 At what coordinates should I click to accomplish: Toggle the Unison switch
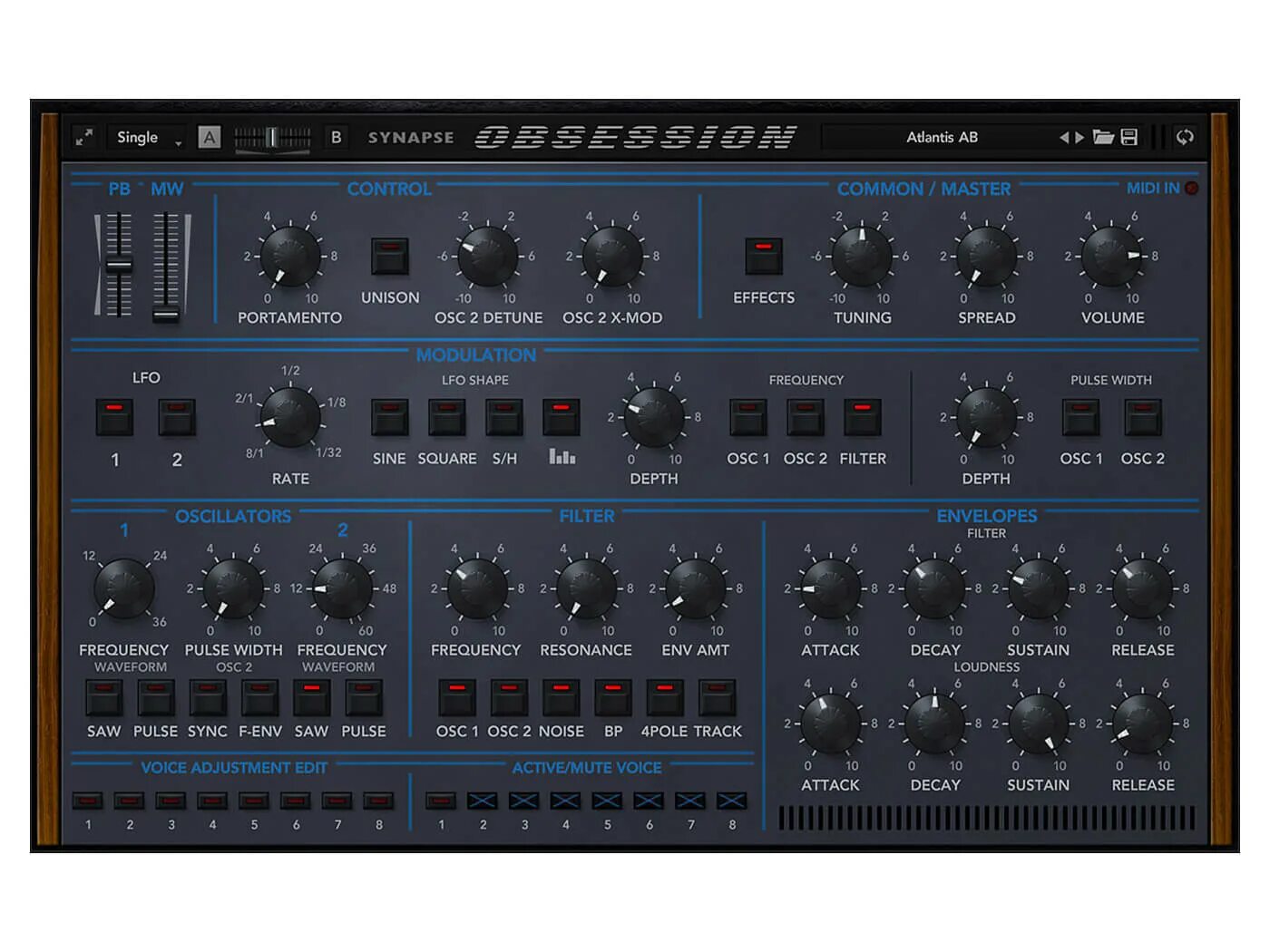coord(390,257)
